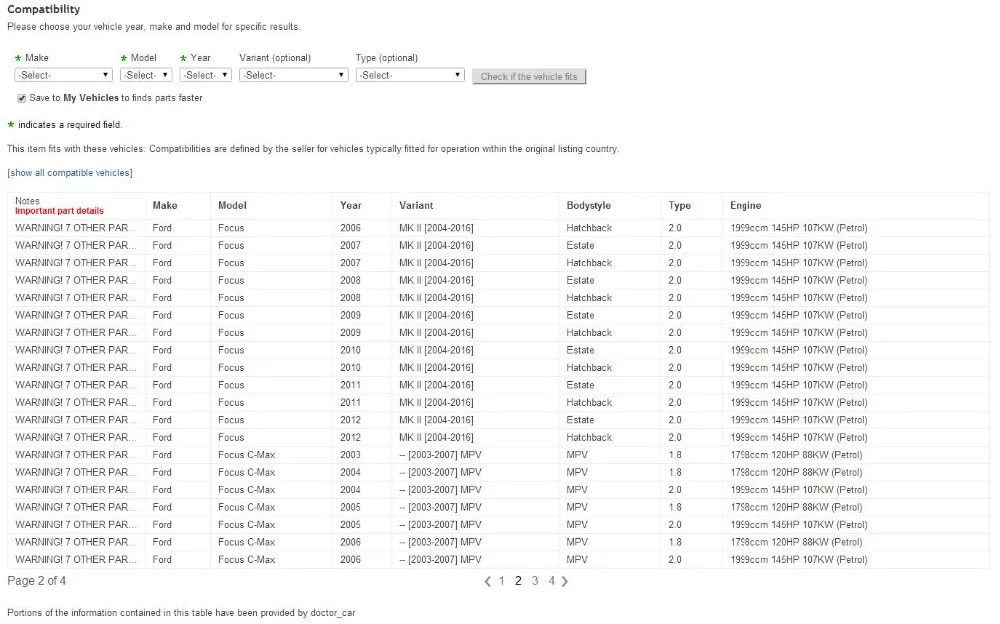Click MPV bodystyle in 2003 C-Max row

(577, 455)
